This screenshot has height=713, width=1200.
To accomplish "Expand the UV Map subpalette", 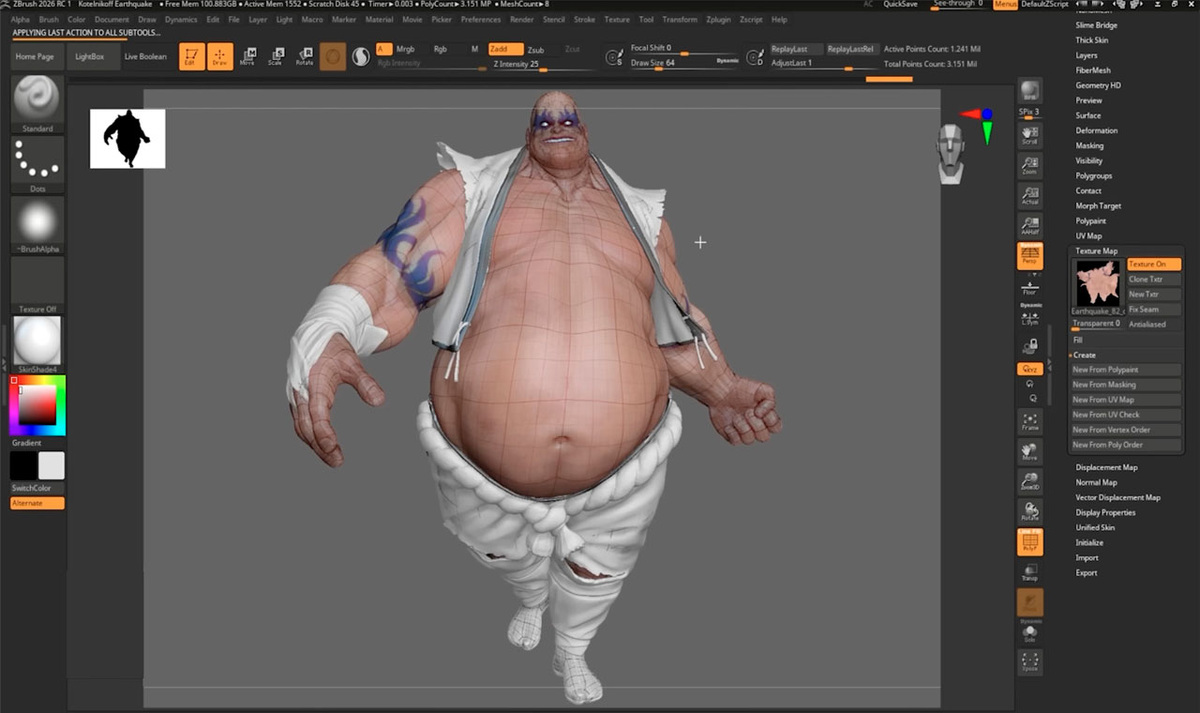I will pyautogui.click(x=1088, y=236).
